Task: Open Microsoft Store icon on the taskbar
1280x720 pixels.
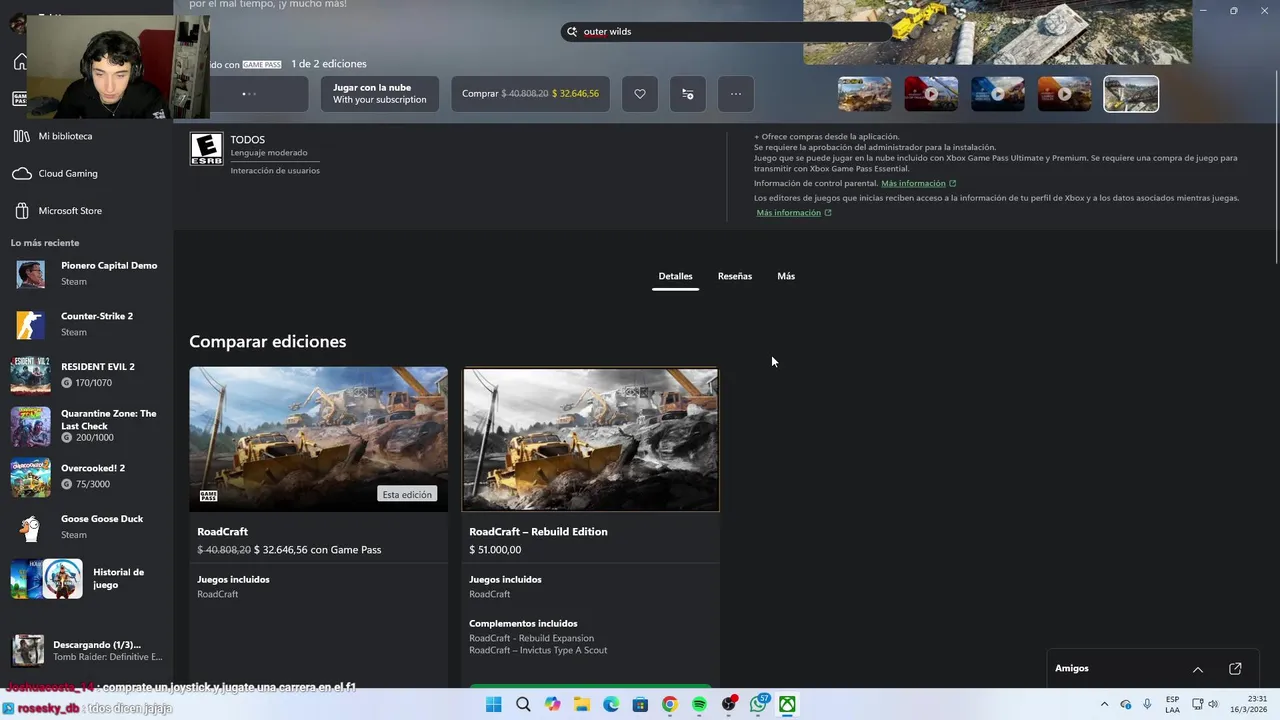Action: [640, 705]
